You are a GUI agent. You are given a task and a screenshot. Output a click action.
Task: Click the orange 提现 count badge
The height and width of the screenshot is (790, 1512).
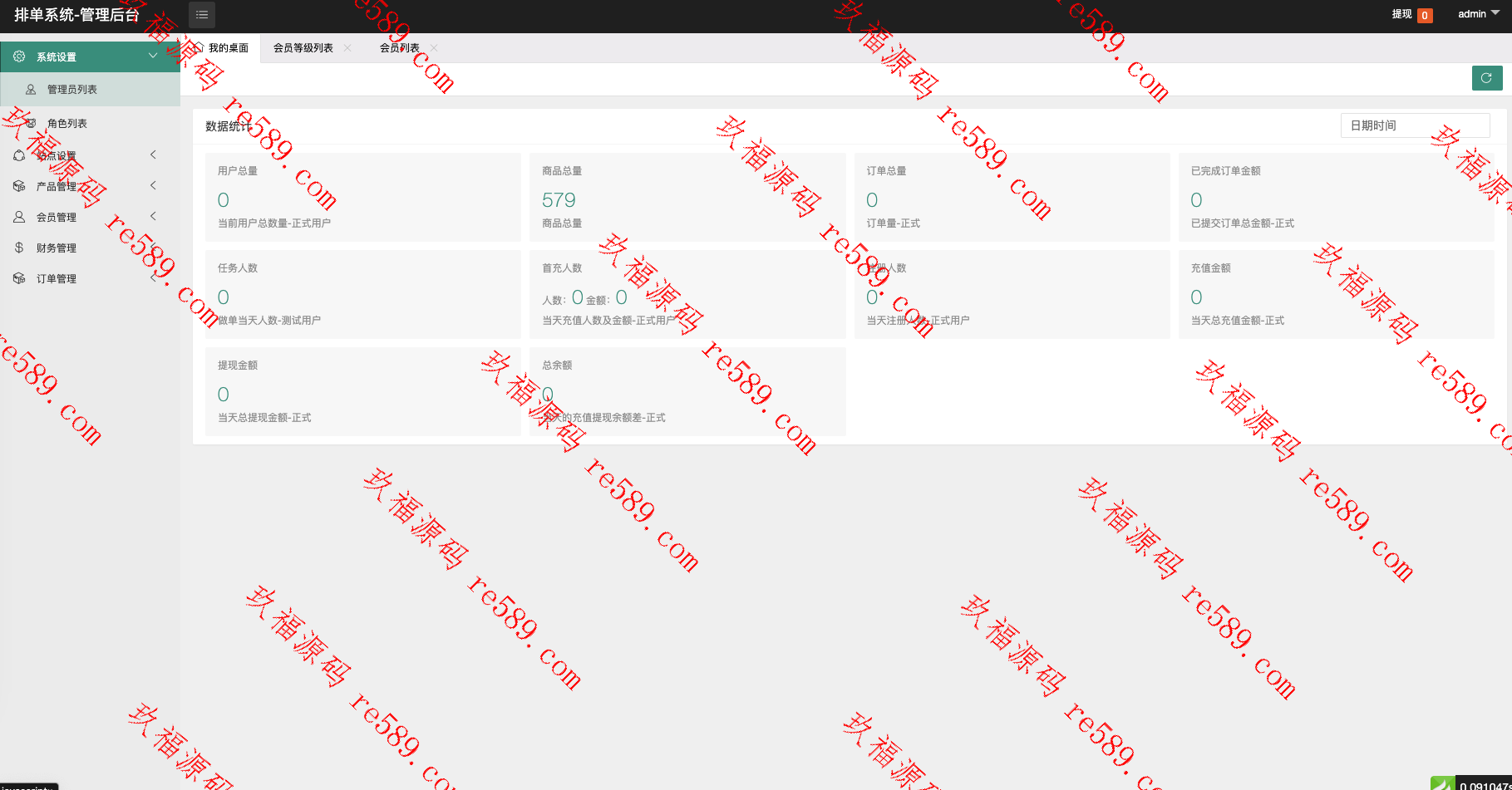[1425, 15]
